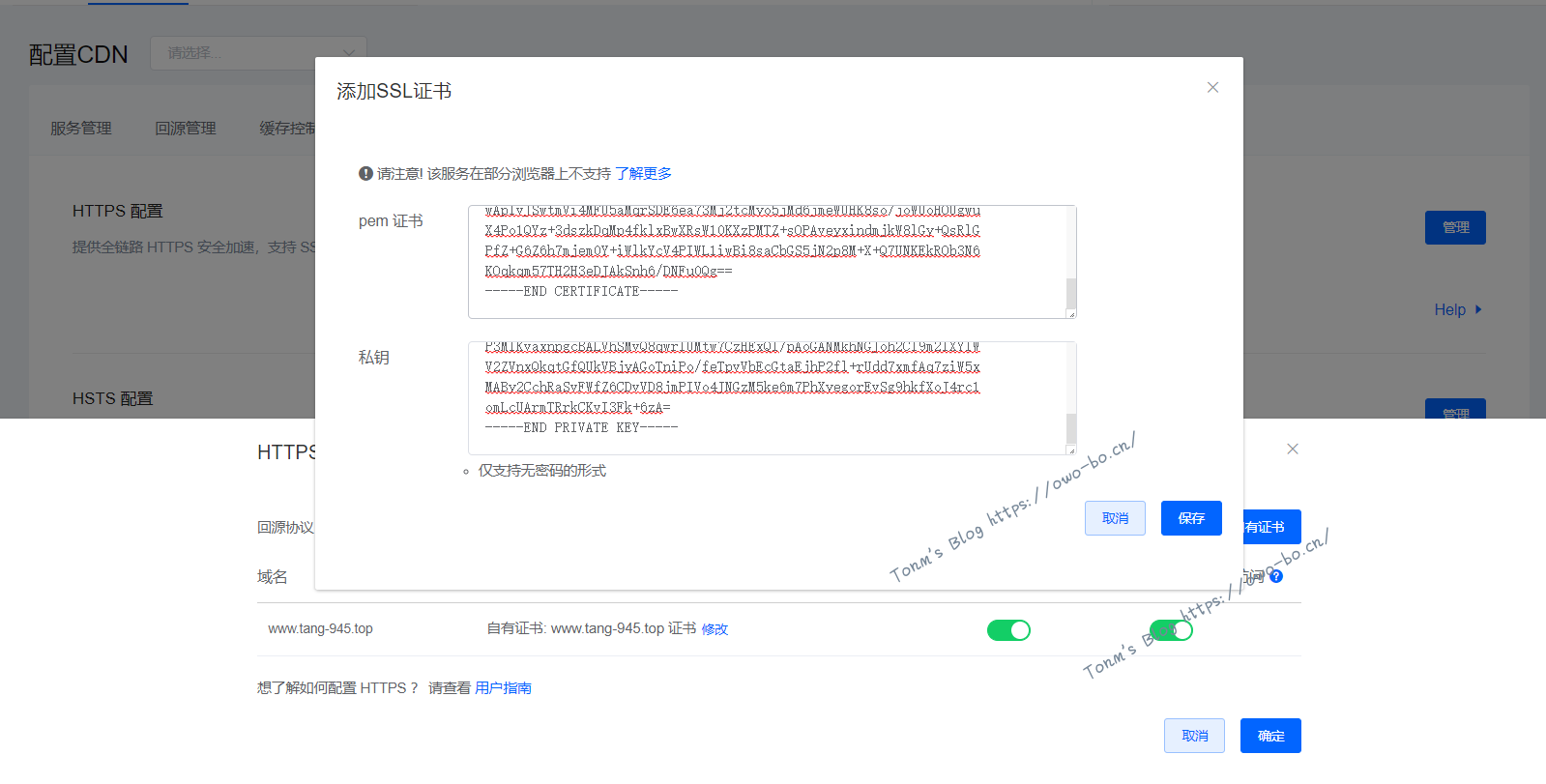The image size is (1546, 784).
Task: Click the arrow icon beside Help
Action: 1478,309
